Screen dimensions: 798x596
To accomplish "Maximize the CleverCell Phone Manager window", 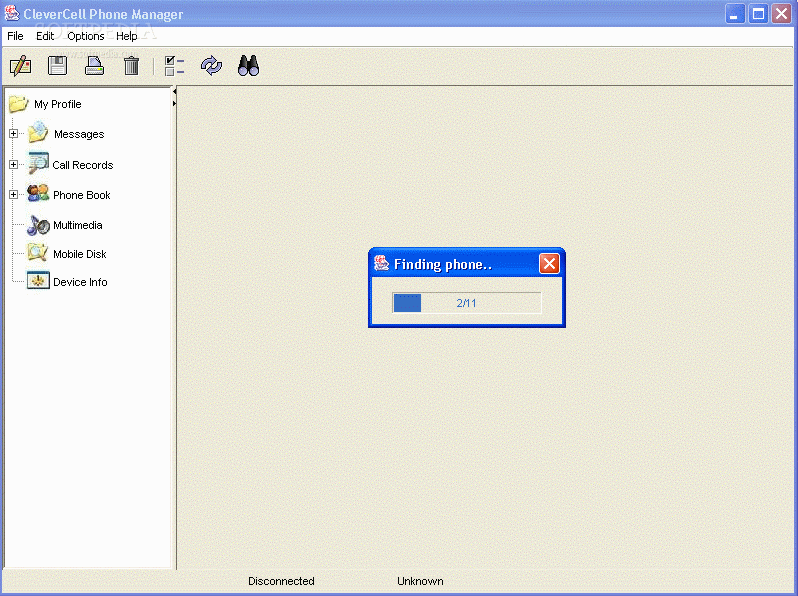I will 758,14.
